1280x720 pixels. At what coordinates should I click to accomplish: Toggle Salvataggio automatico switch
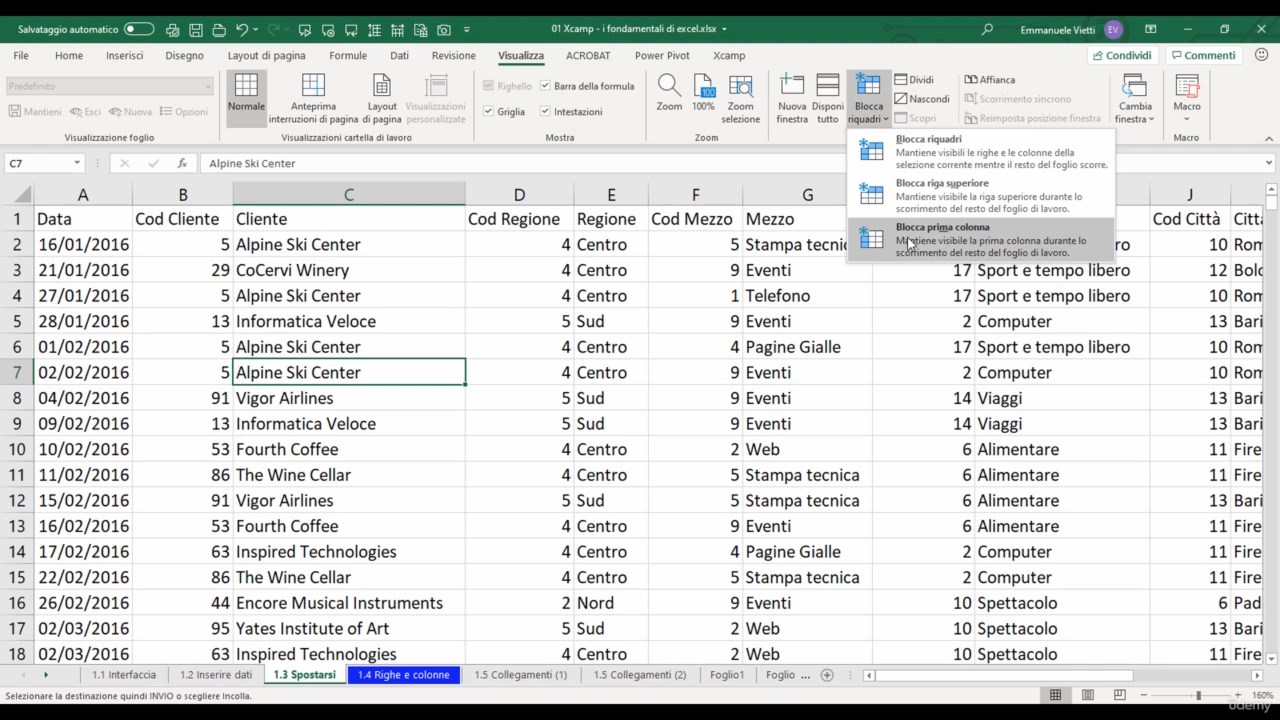pos(139,30)
